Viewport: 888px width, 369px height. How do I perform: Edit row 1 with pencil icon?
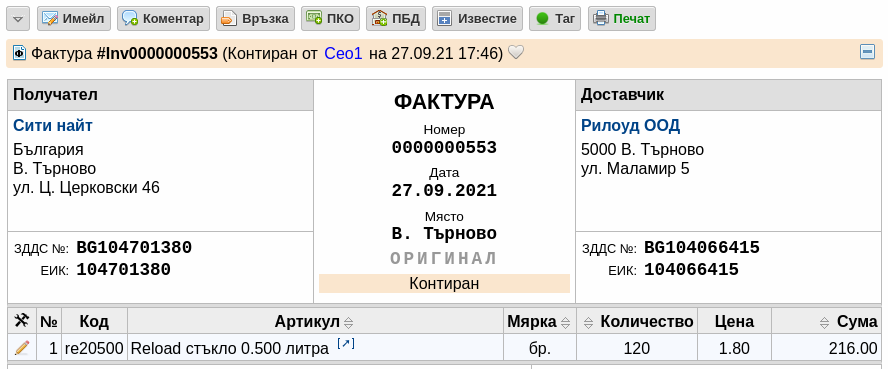click(x=22, y=347)
